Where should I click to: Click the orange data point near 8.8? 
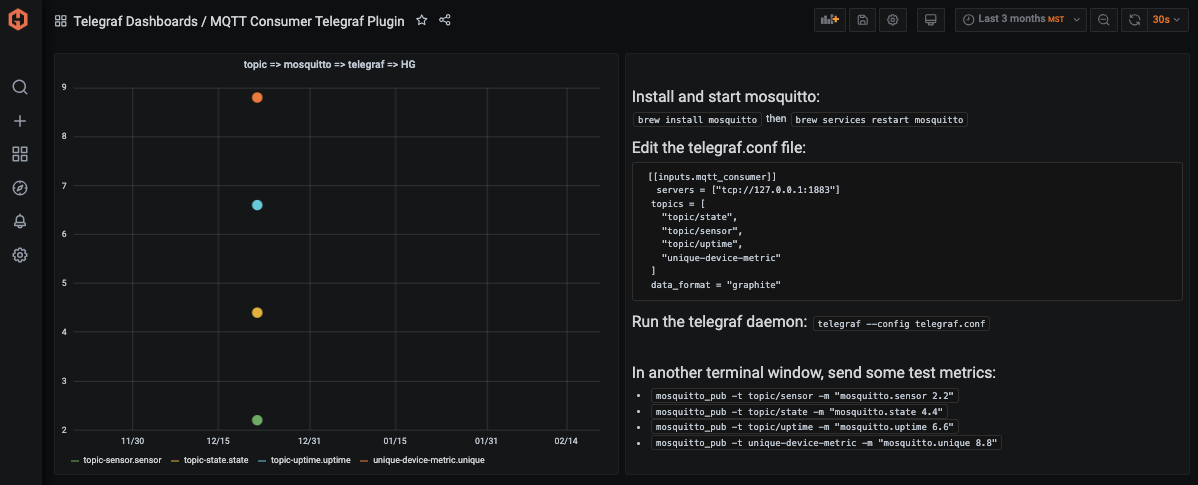click(x=257, y=98)
